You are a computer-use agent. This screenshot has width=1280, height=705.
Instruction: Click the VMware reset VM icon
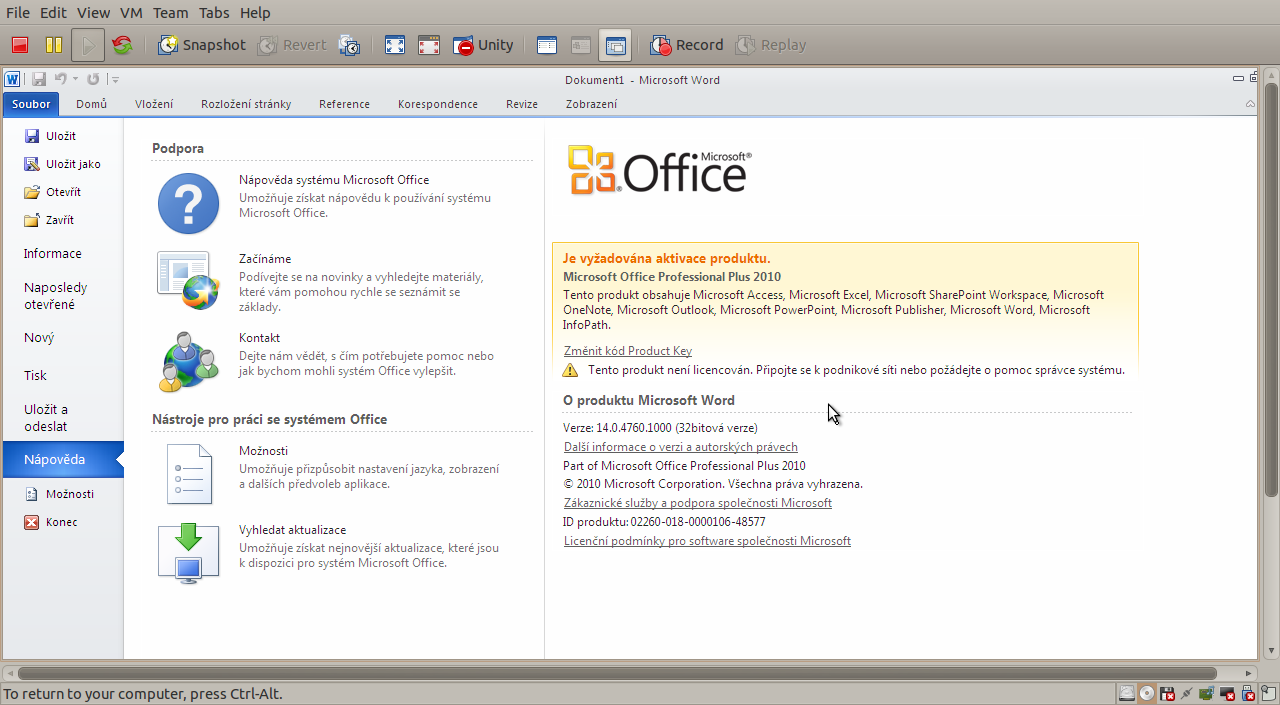click(122, 45)
